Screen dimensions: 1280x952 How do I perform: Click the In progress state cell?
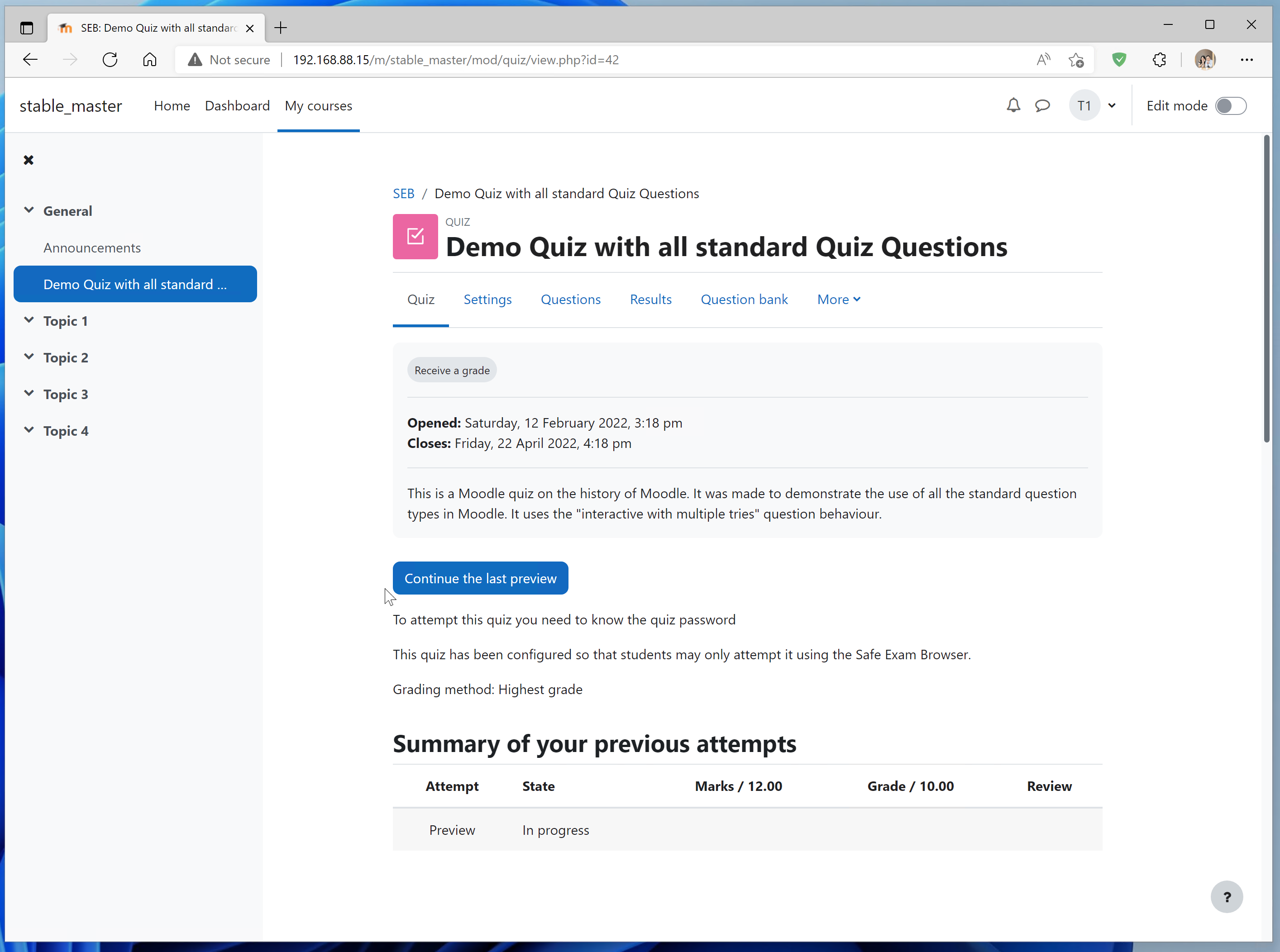click(555, 830)
